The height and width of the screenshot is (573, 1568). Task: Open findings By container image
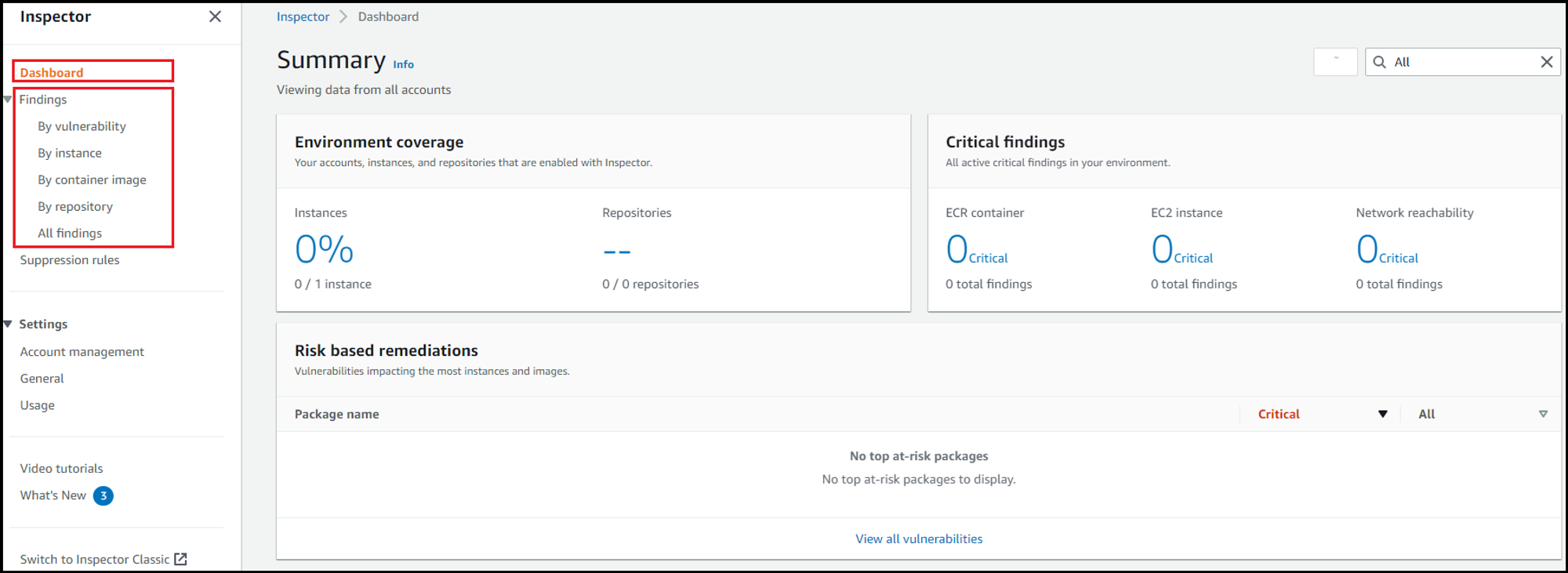[92, 180]
